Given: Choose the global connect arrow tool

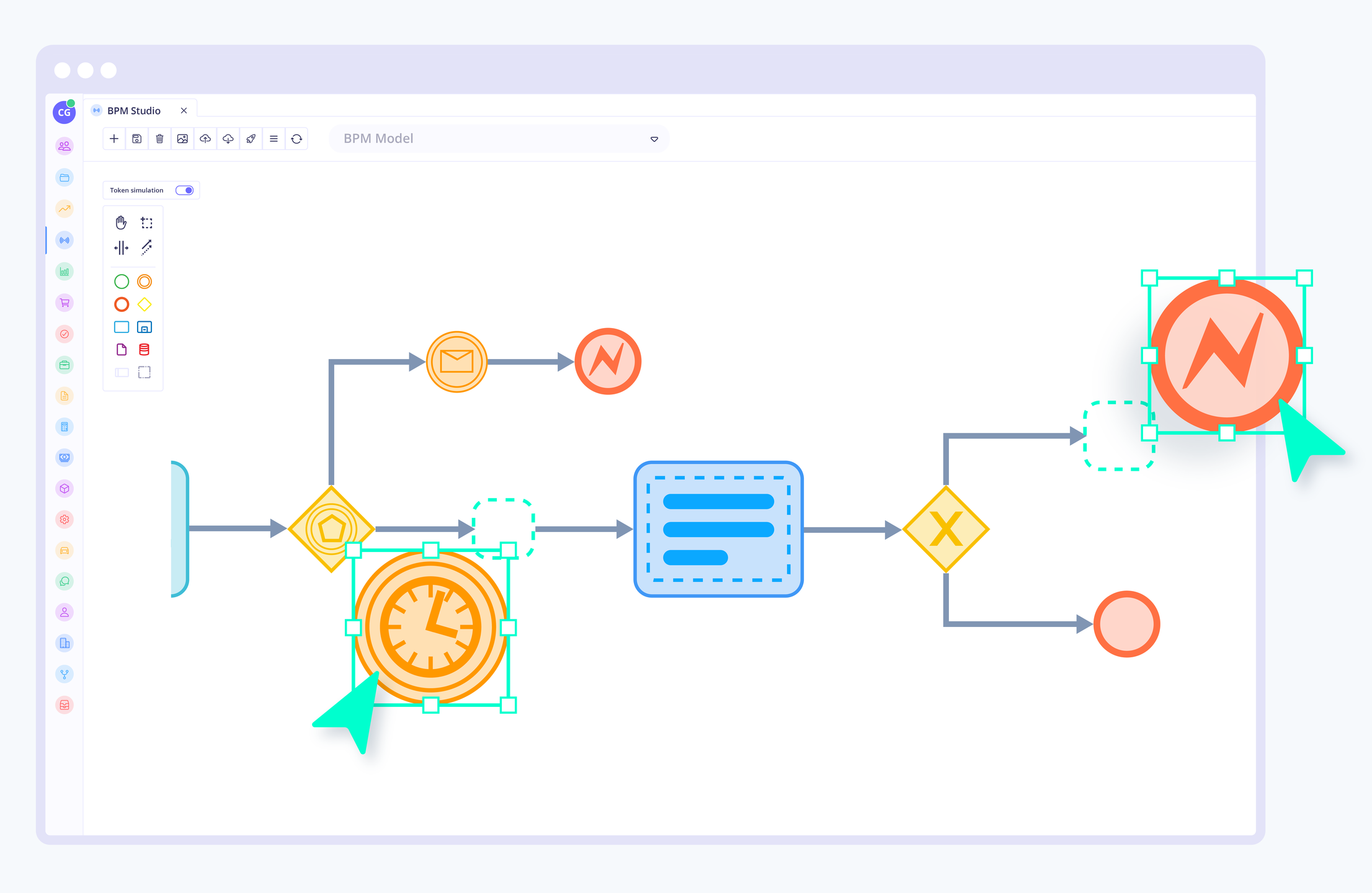Looking at the screenshot, I should pos(146,248).
